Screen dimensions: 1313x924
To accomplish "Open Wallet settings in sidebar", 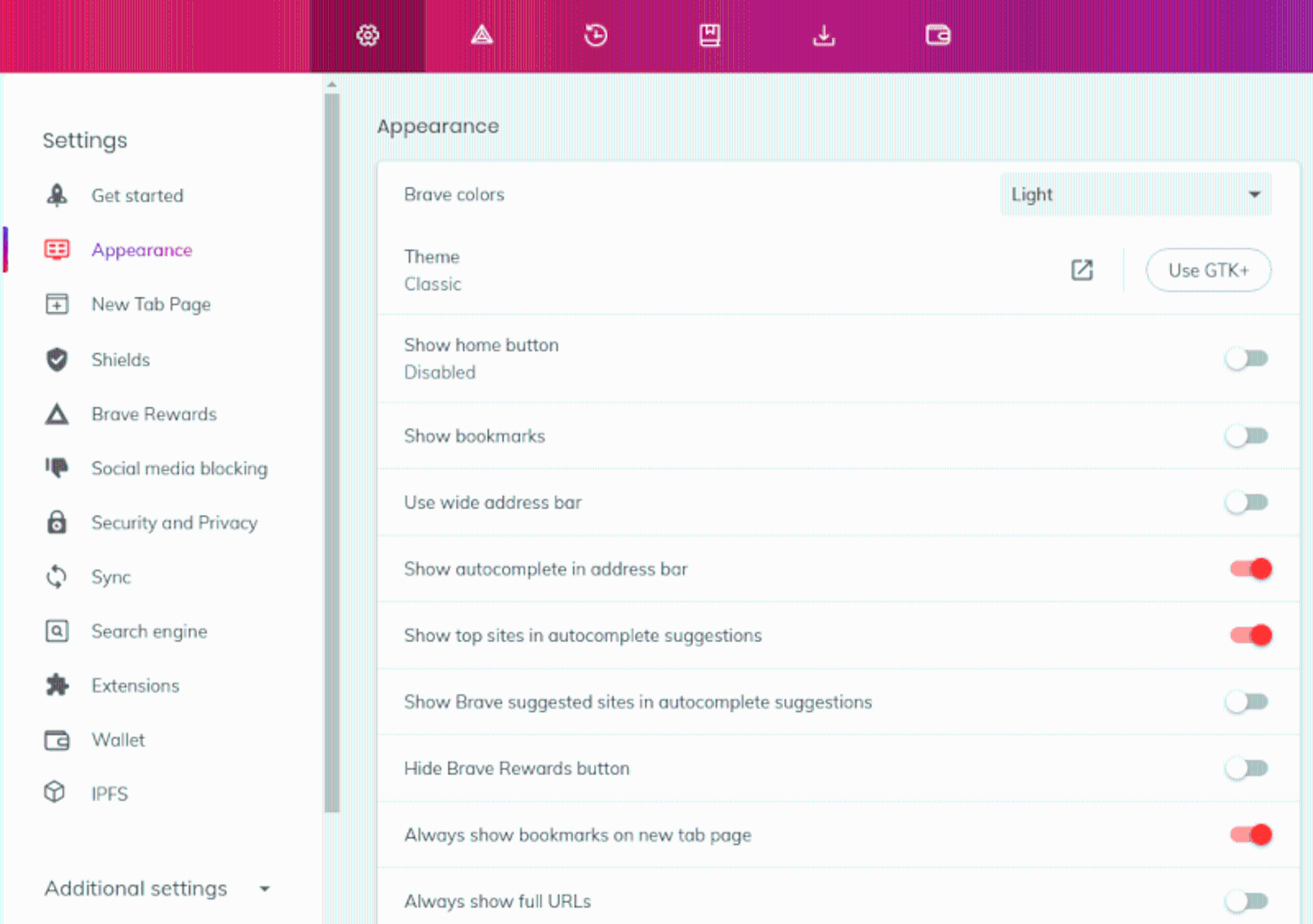I will pyautogui.click(x=118, y=740).
